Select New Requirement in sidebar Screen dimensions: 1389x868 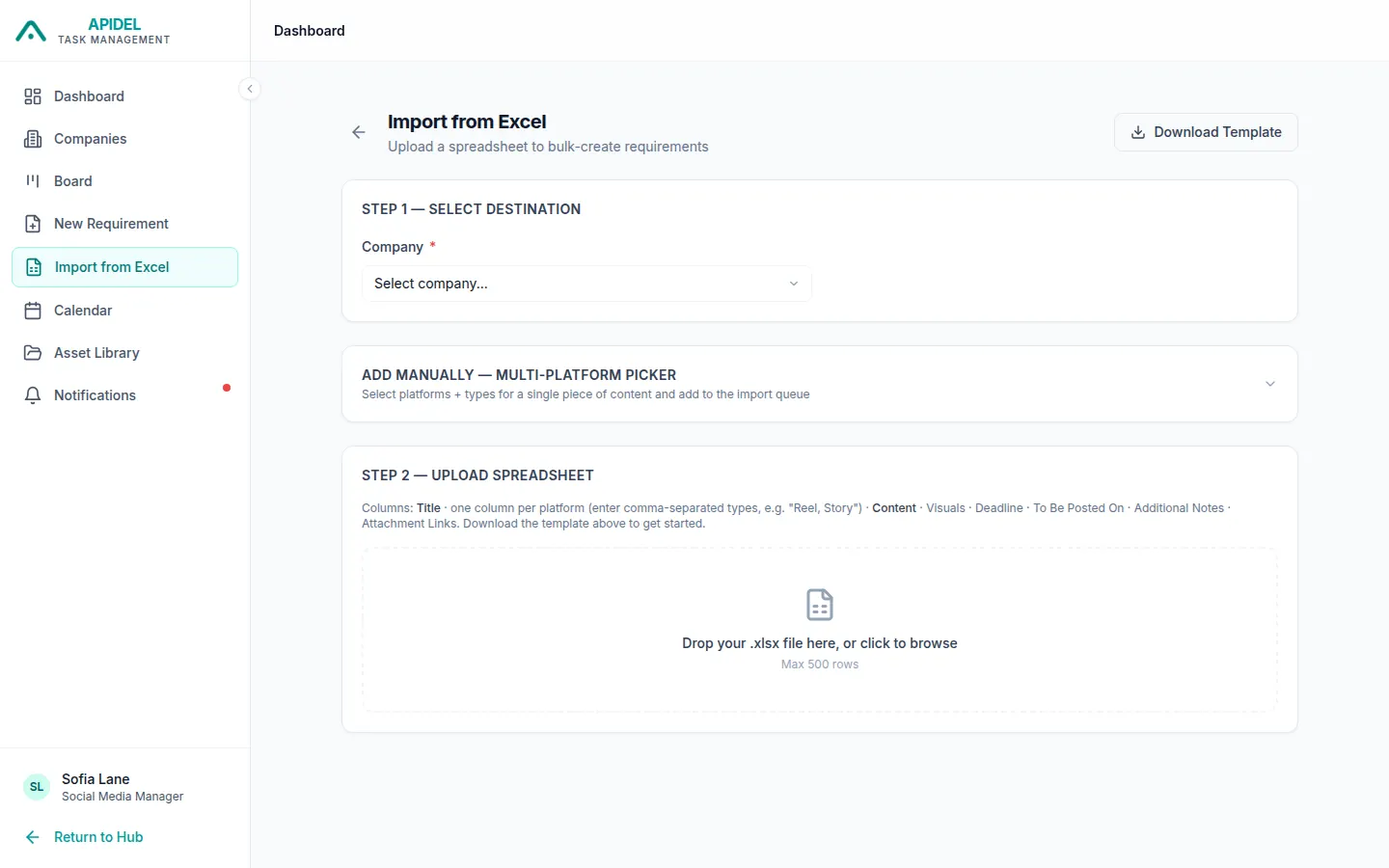(125, 224)
